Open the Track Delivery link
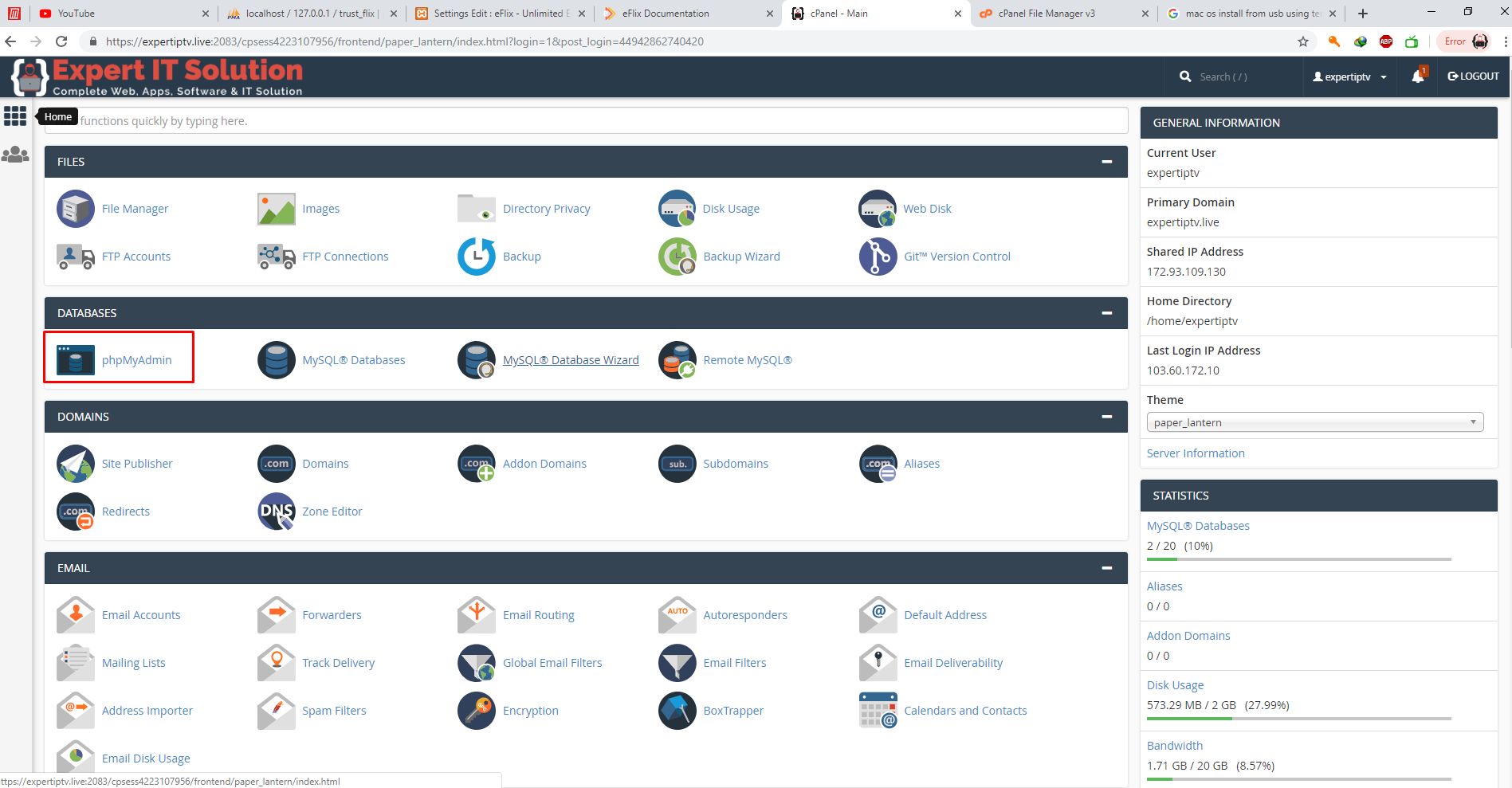The width and height of the screenshot is (1512, 788). [338, 663]
